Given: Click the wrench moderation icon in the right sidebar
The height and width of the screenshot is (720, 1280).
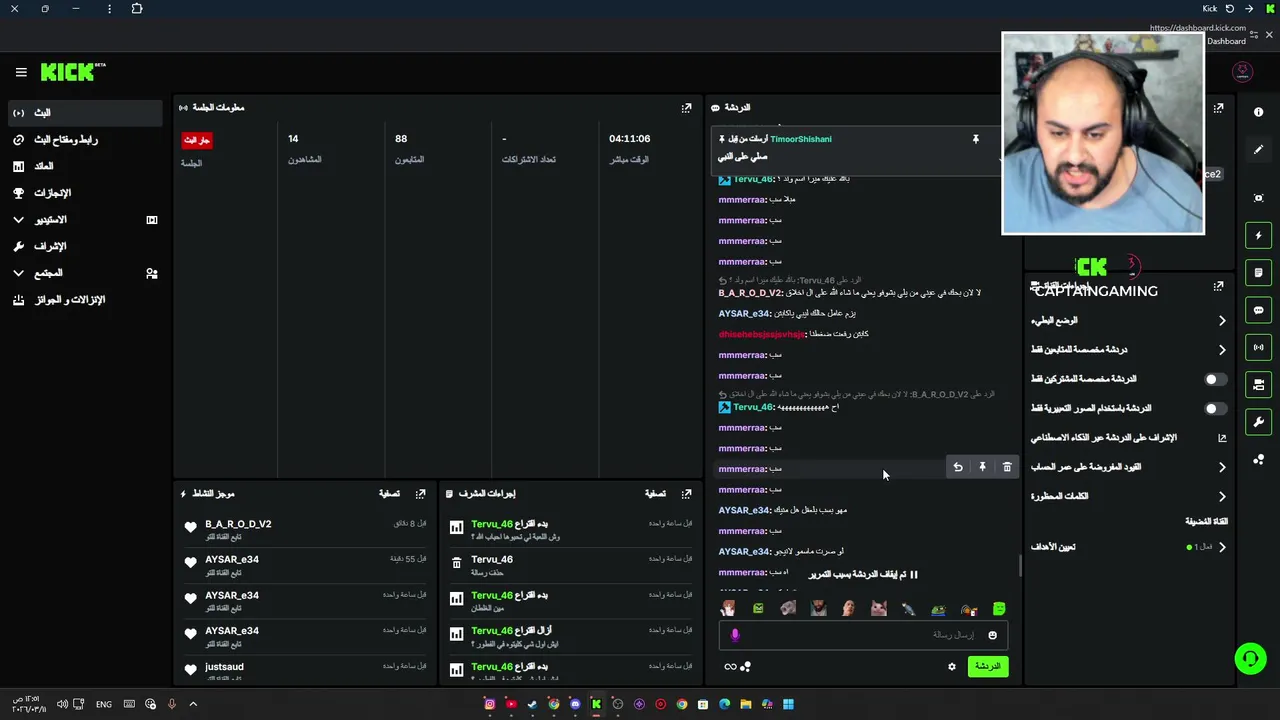Looking at the screenshot, I should pyautogui.click(x=1259, y=422).
